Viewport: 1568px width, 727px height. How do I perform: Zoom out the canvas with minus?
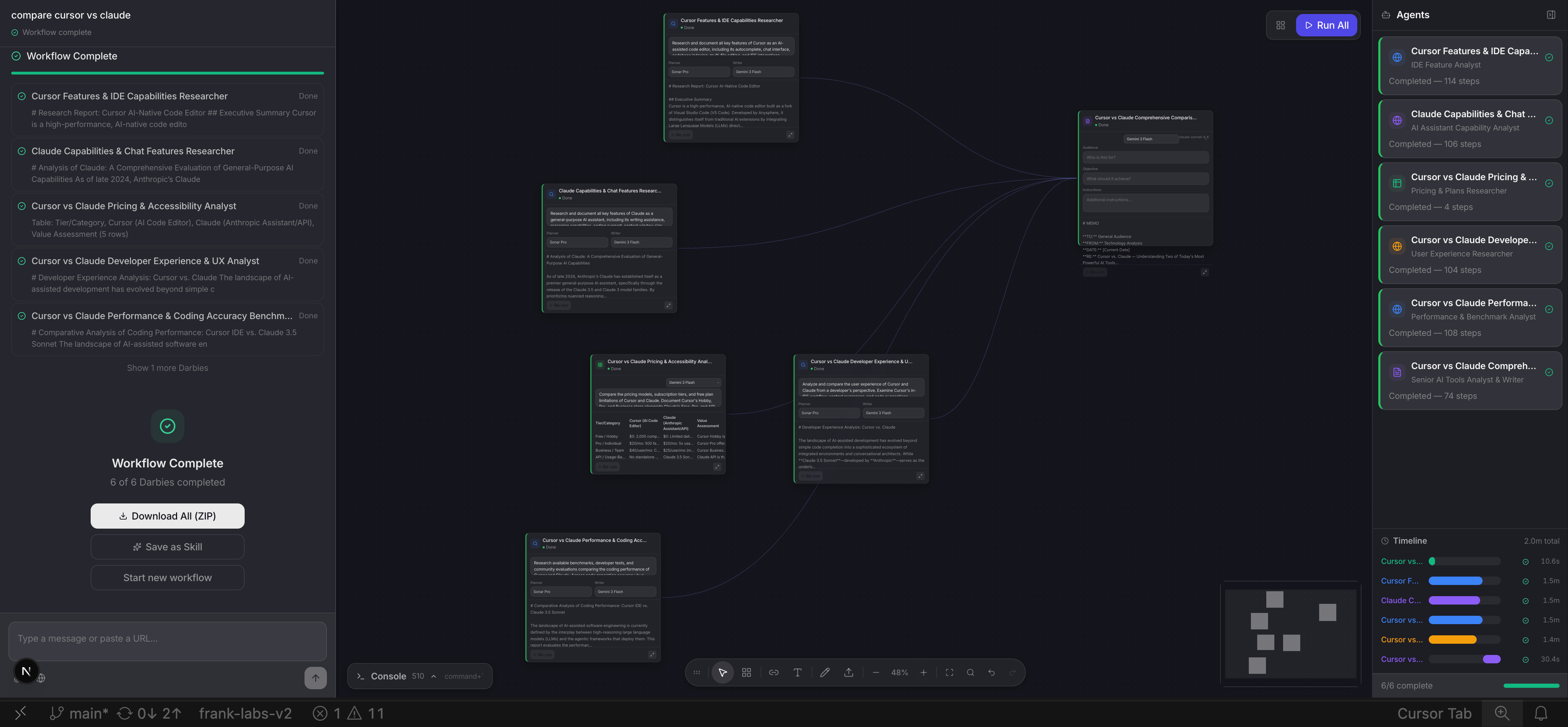click(875, 672)
